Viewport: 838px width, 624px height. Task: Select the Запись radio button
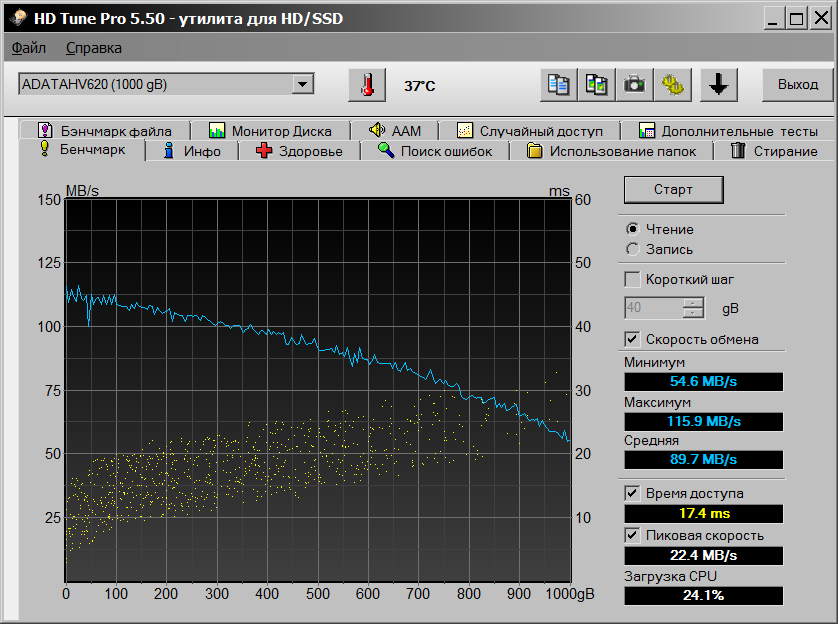coord(632,249)
